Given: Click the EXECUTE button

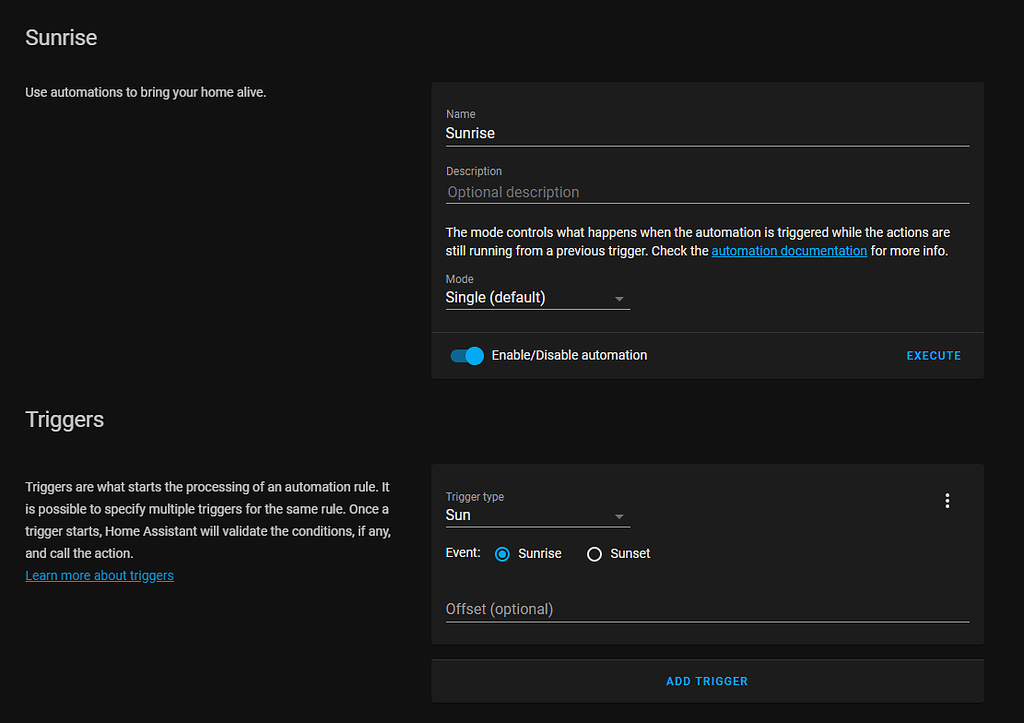Looking at the screenshot, I should click(x=933, y=356).
